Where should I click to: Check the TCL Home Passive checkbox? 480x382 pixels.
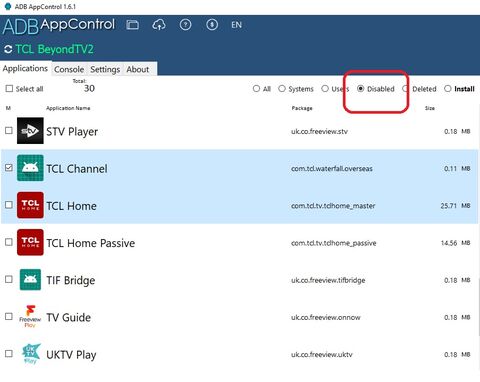click(x=9, y=242)
